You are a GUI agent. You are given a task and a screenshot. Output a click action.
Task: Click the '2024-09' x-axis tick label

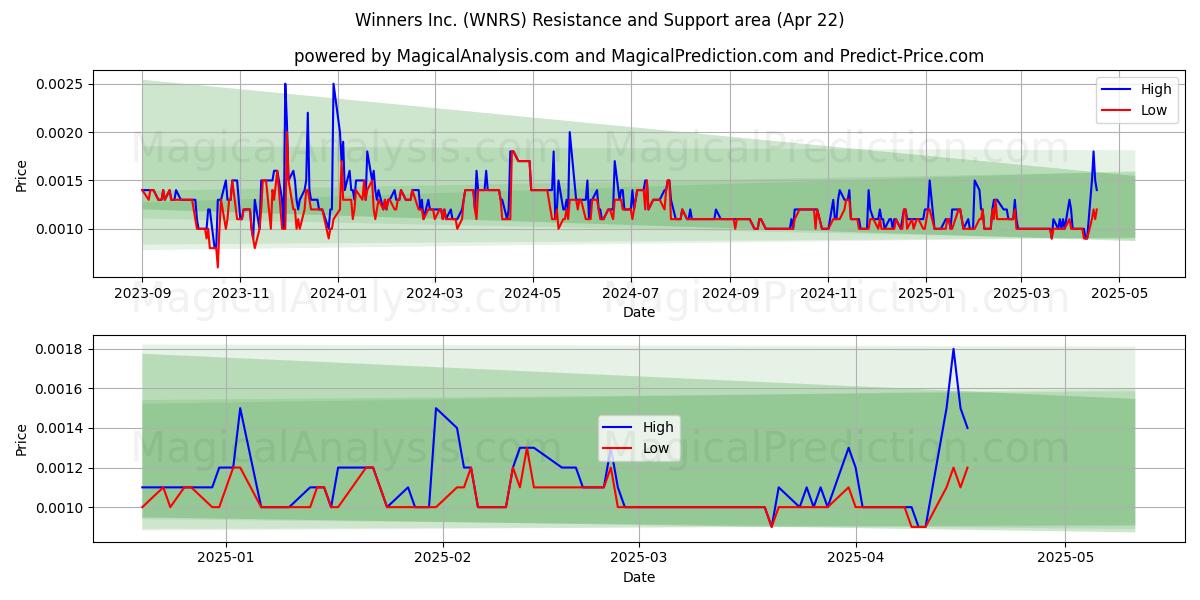point(729,293)
